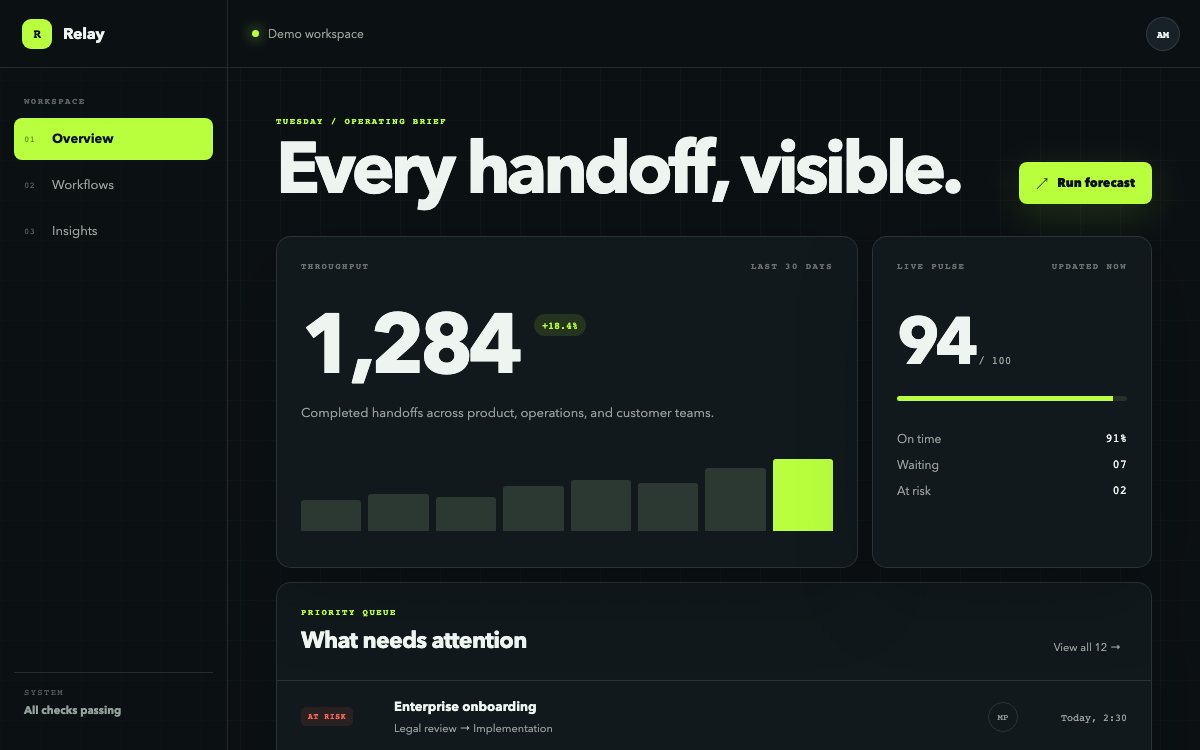
Task: Select the At risk 02 row
Action: tap(1012, 491)
